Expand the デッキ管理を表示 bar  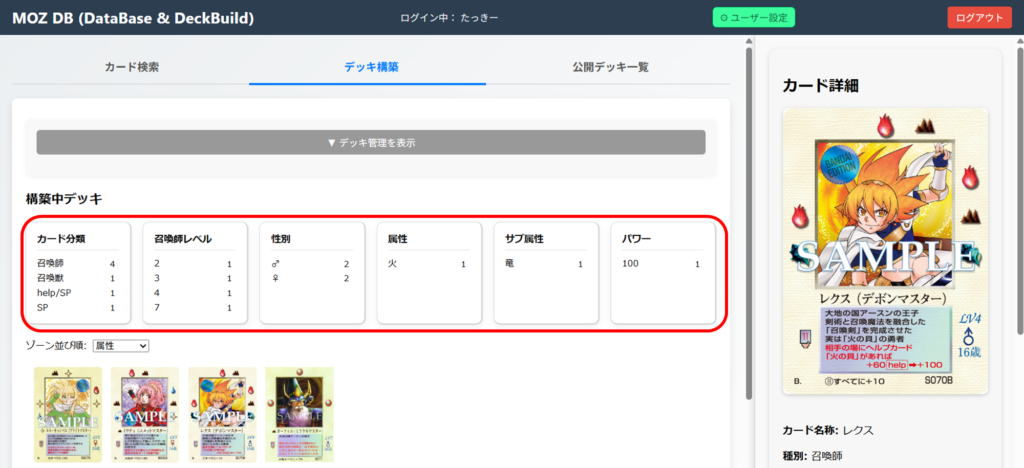pos(371,142)
